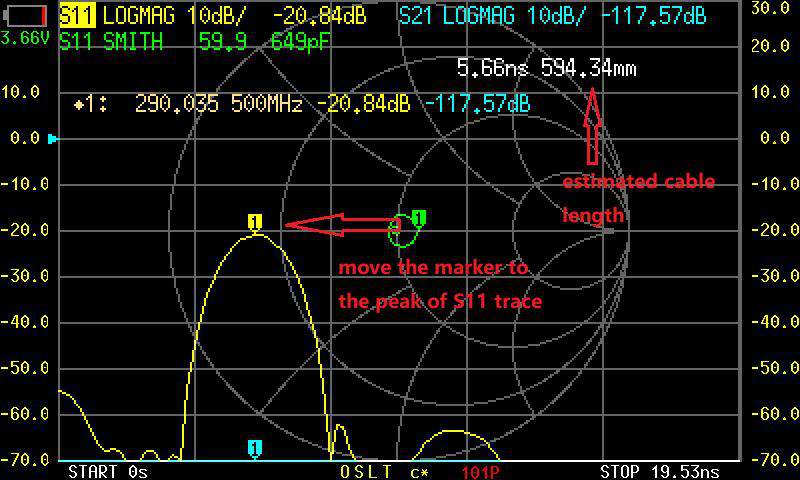Click the 3.66V battery voltage reading

pyautogui.click(x=25, y=38)
